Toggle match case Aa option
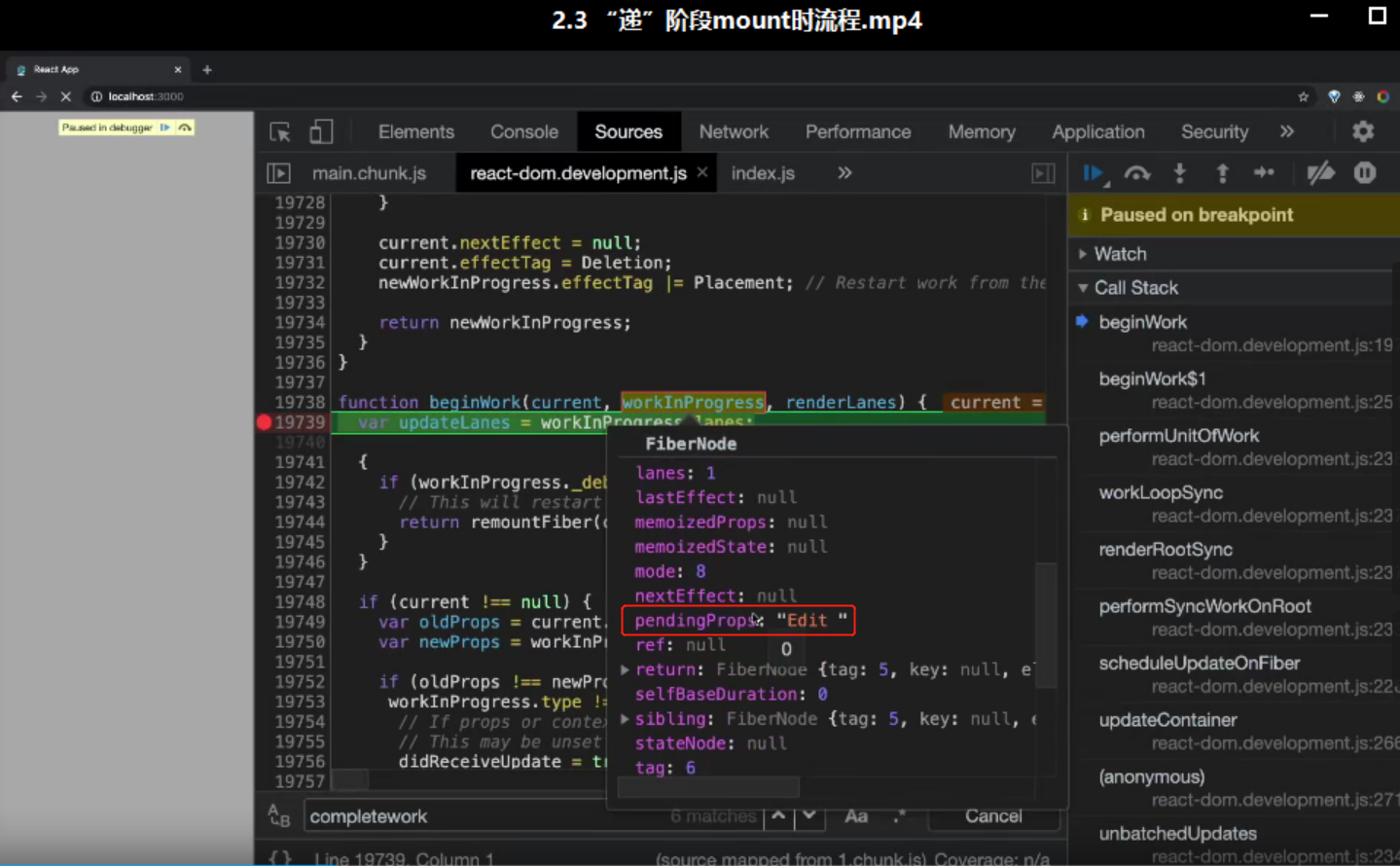This screenshot has height=866, width=1400. click(856, 816)
